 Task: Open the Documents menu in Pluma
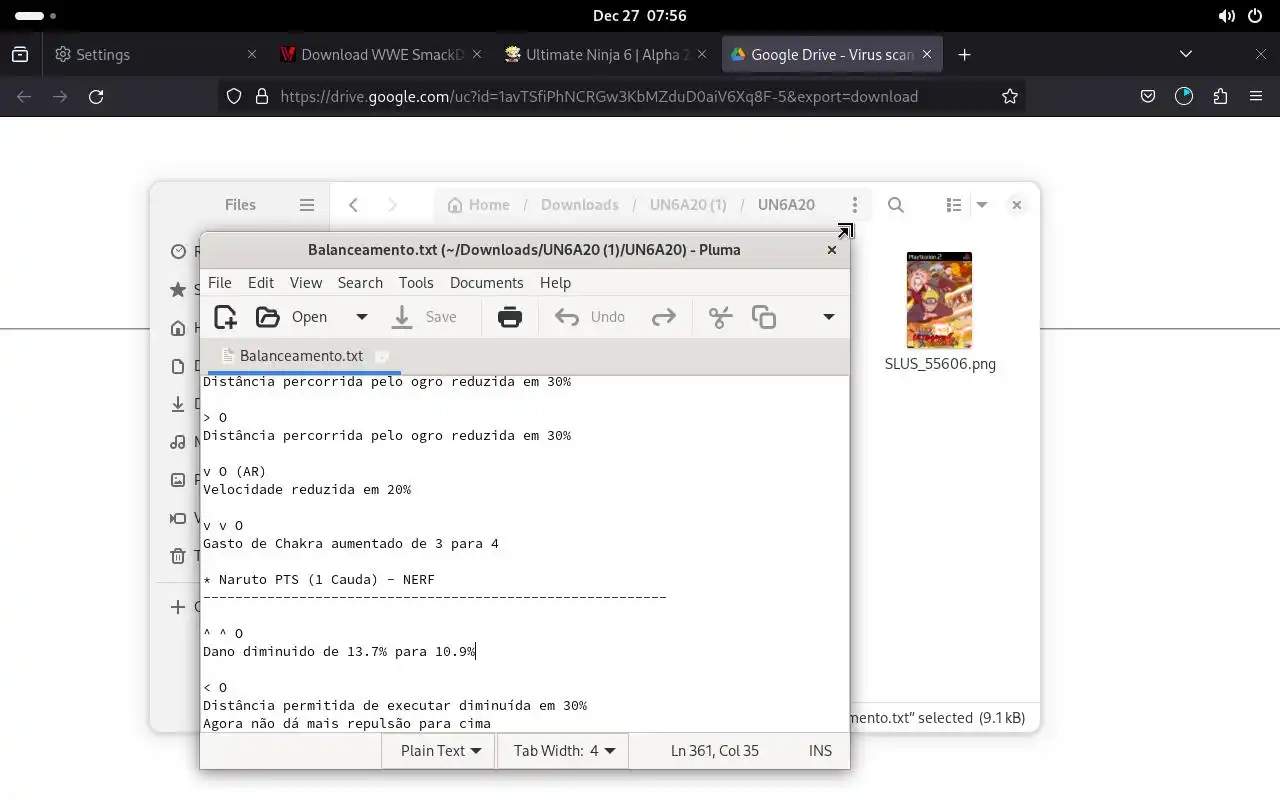click(x=486, y=283)
